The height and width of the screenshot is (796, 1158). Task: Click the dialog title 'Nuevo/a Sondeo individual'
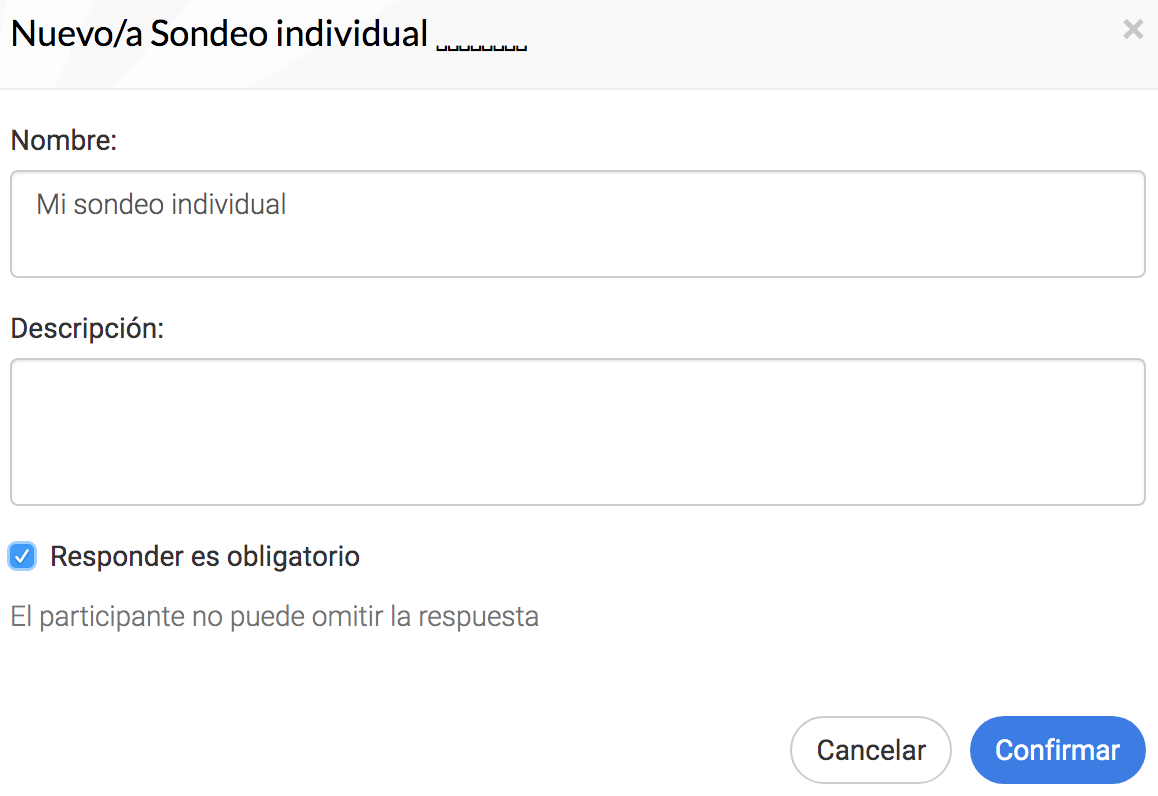(219, 34)
